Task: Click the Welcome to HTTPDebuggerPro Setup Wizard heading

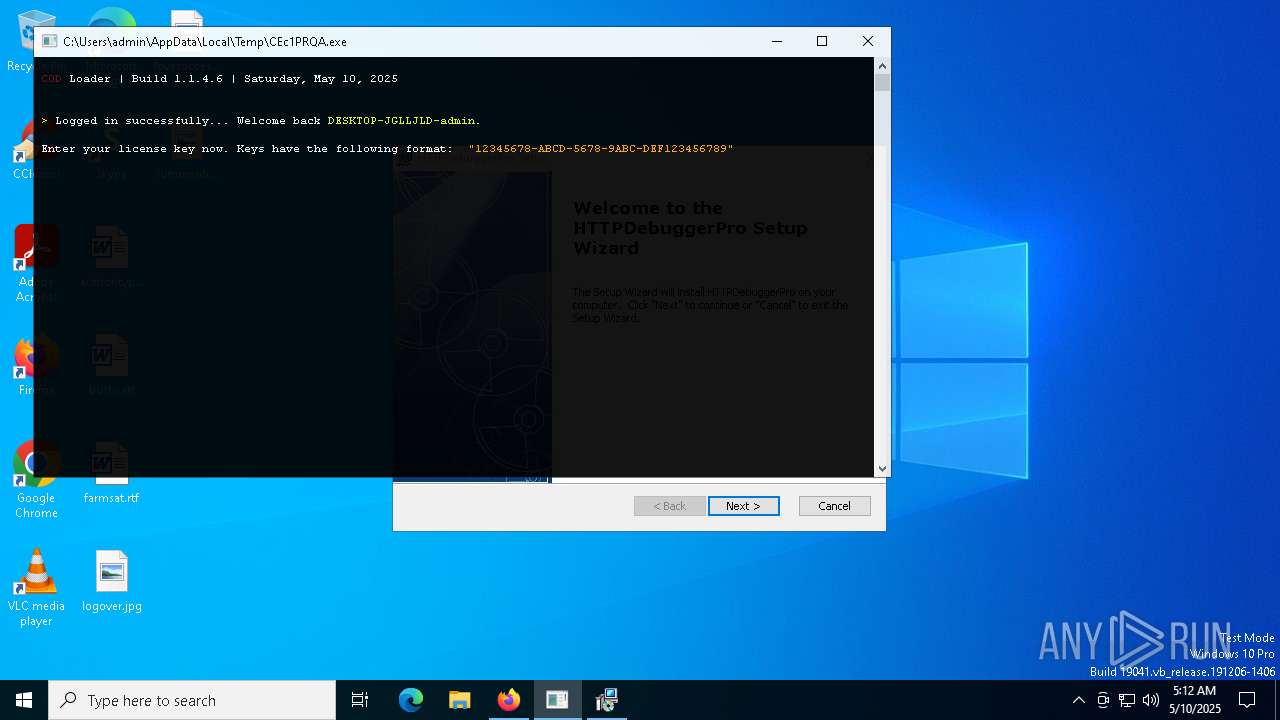Action: (x=690, y=228)
